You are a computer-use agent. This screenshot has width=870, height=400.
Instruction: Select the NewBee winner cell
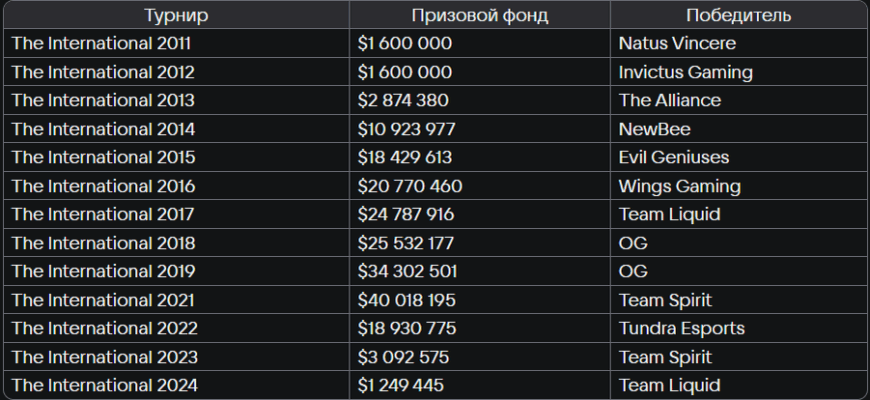pos(654,129)
